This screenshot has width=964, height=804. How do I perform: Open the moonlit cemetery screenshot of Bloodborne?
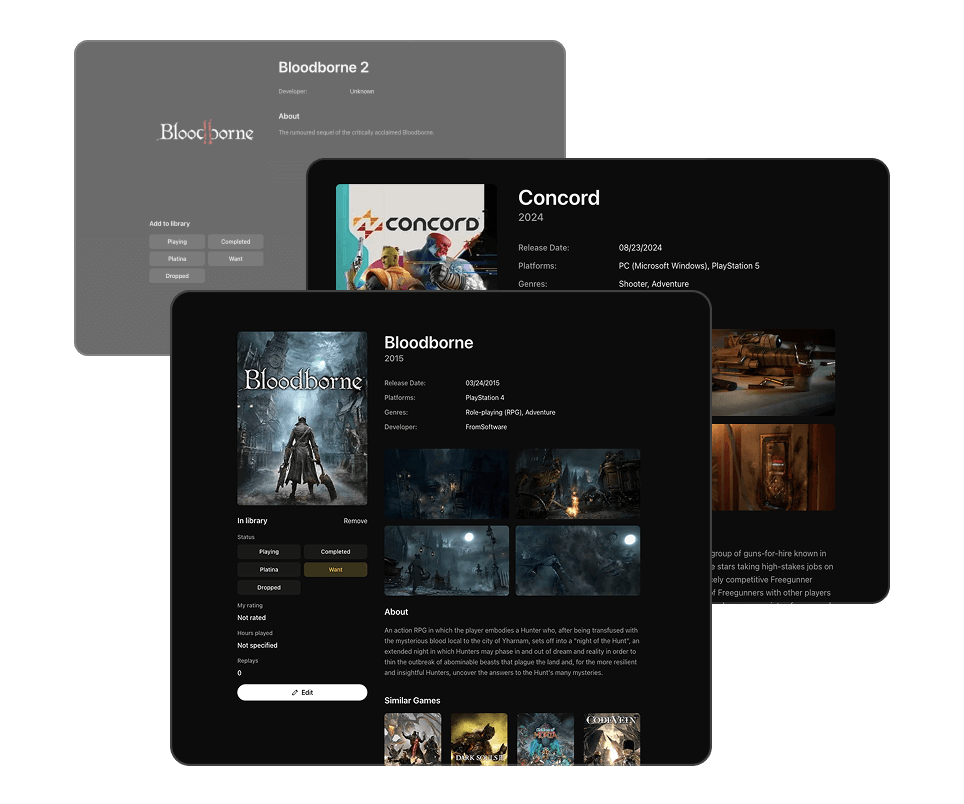click(447, 560)
